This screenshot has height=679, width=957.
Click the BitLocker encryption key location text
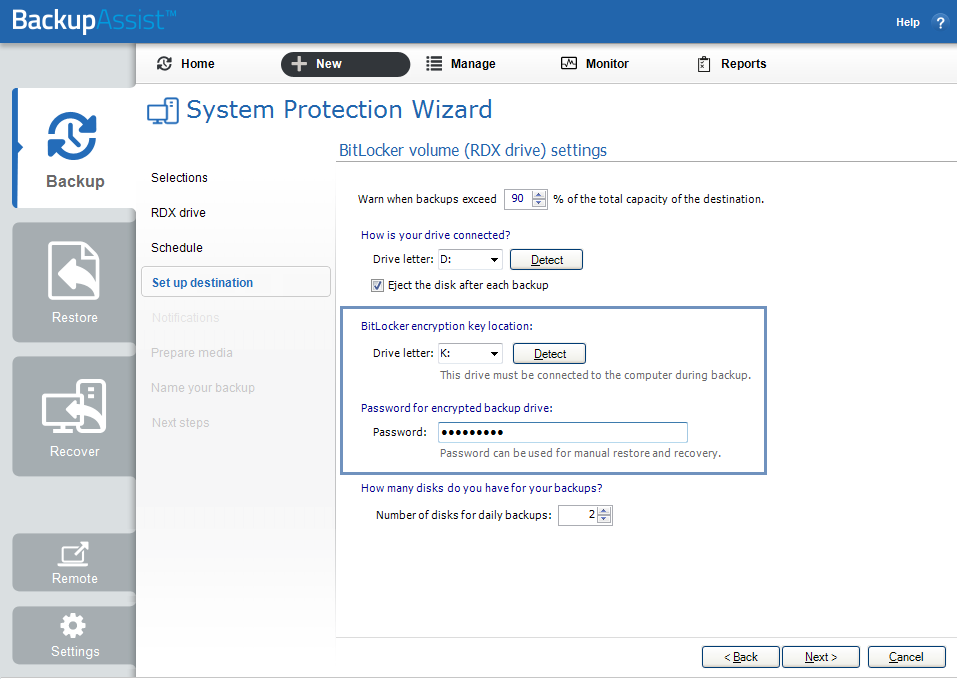tap(447, 326)
